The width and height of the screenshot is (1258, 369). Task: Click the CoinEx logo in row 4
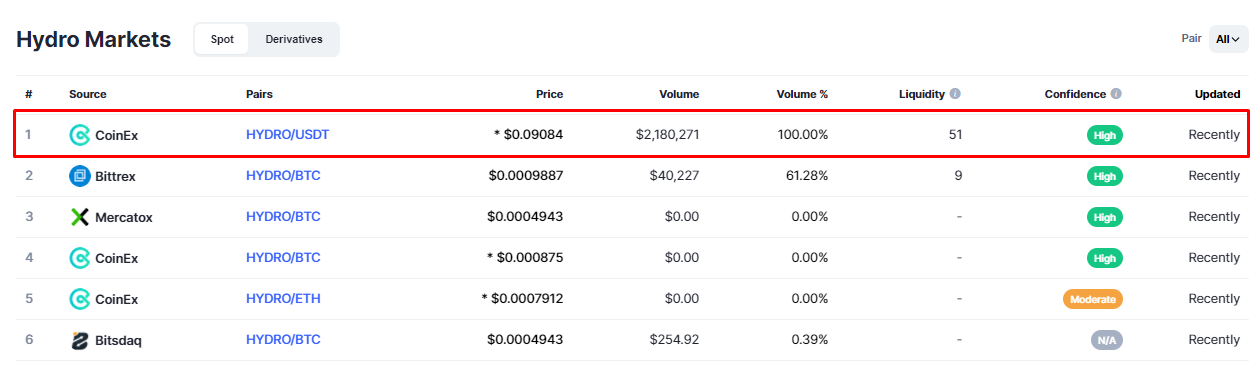click(x=79, y=258)
